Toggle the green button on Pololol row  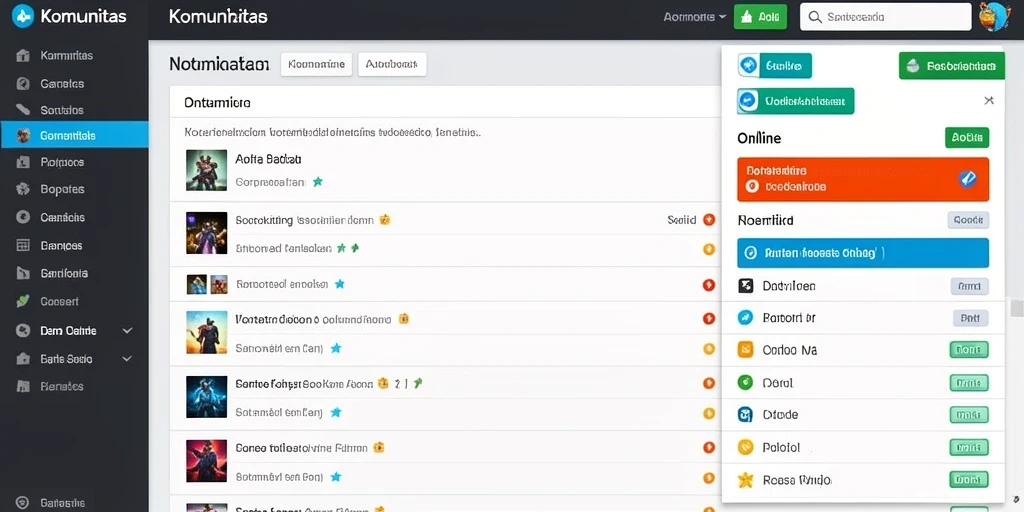click(968, 447)
